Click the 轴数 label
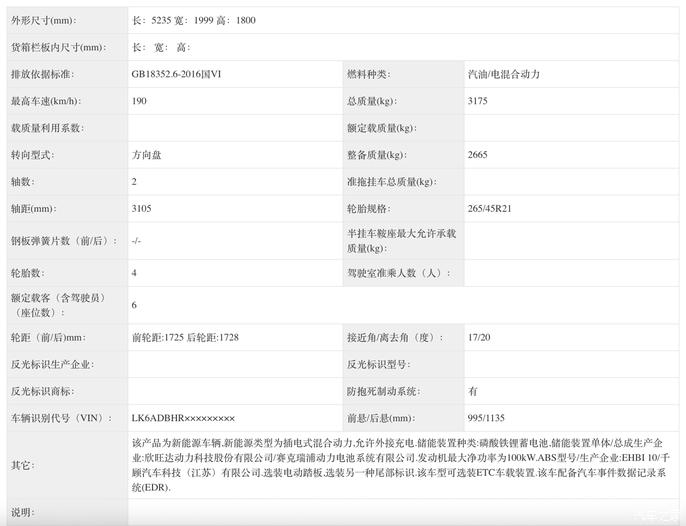686x526 pixels. [x=23, y=182]
